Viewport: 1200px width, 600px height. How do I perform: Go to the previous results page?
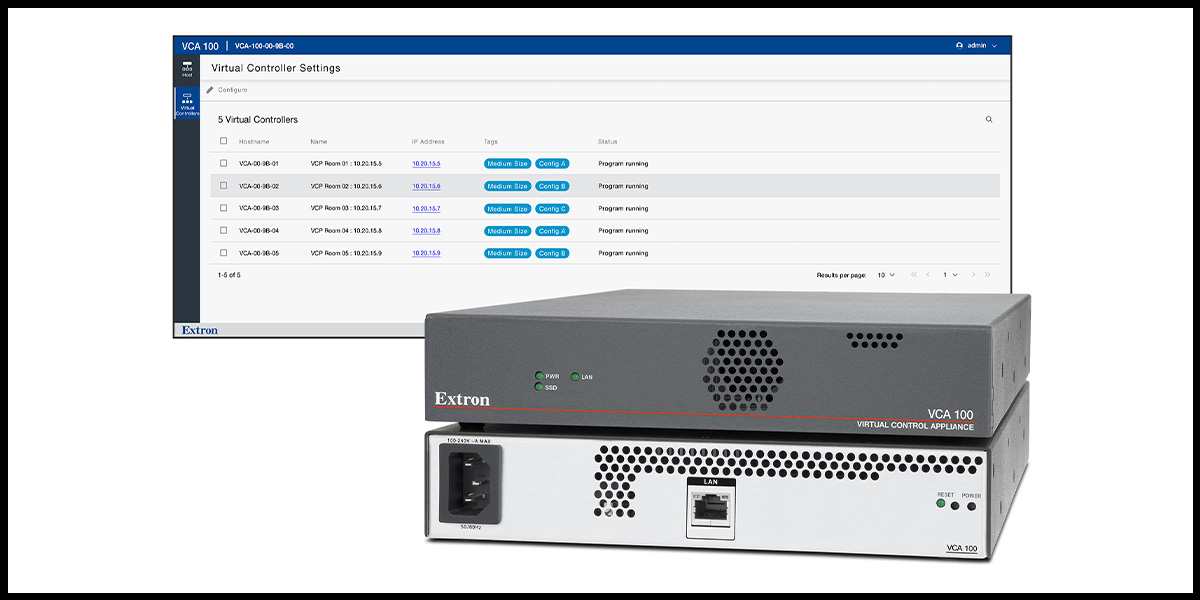pos(927,274)
